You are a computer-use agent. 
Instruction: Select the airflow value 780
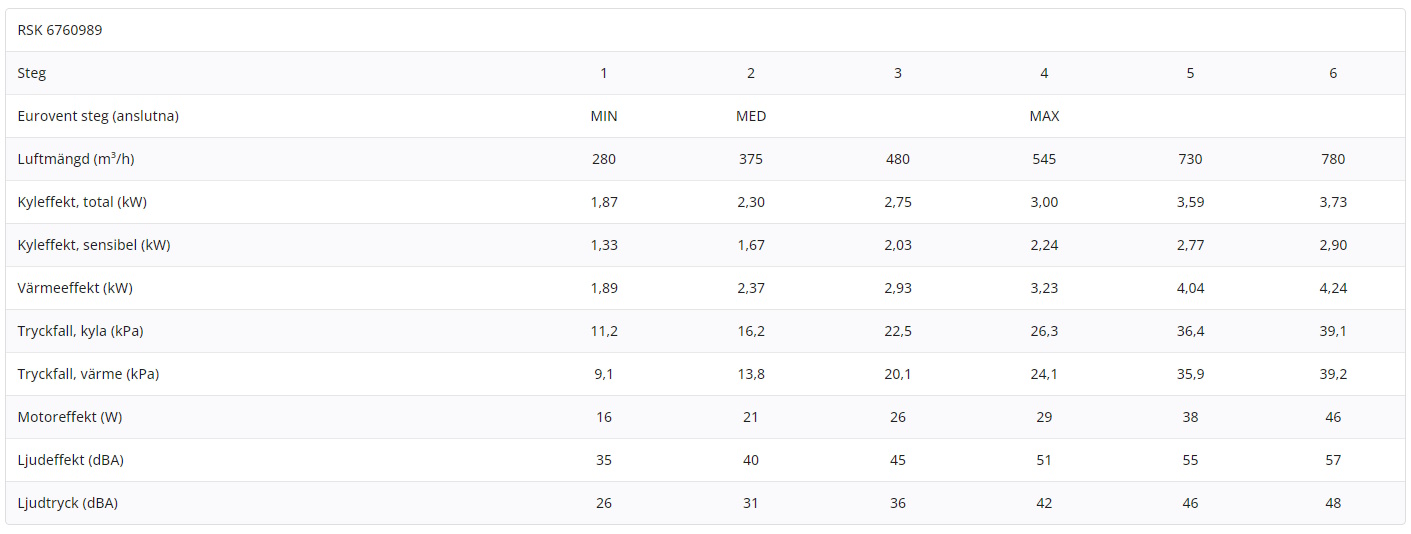pyautogui.click(x=1333, y=159)
